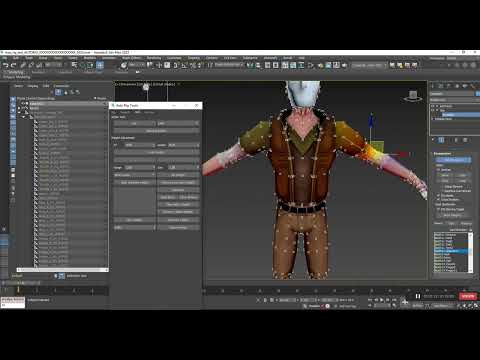This screenshot has height=360, width=480.
Task: Click the Align tool icon
Action: pos(258,65)
